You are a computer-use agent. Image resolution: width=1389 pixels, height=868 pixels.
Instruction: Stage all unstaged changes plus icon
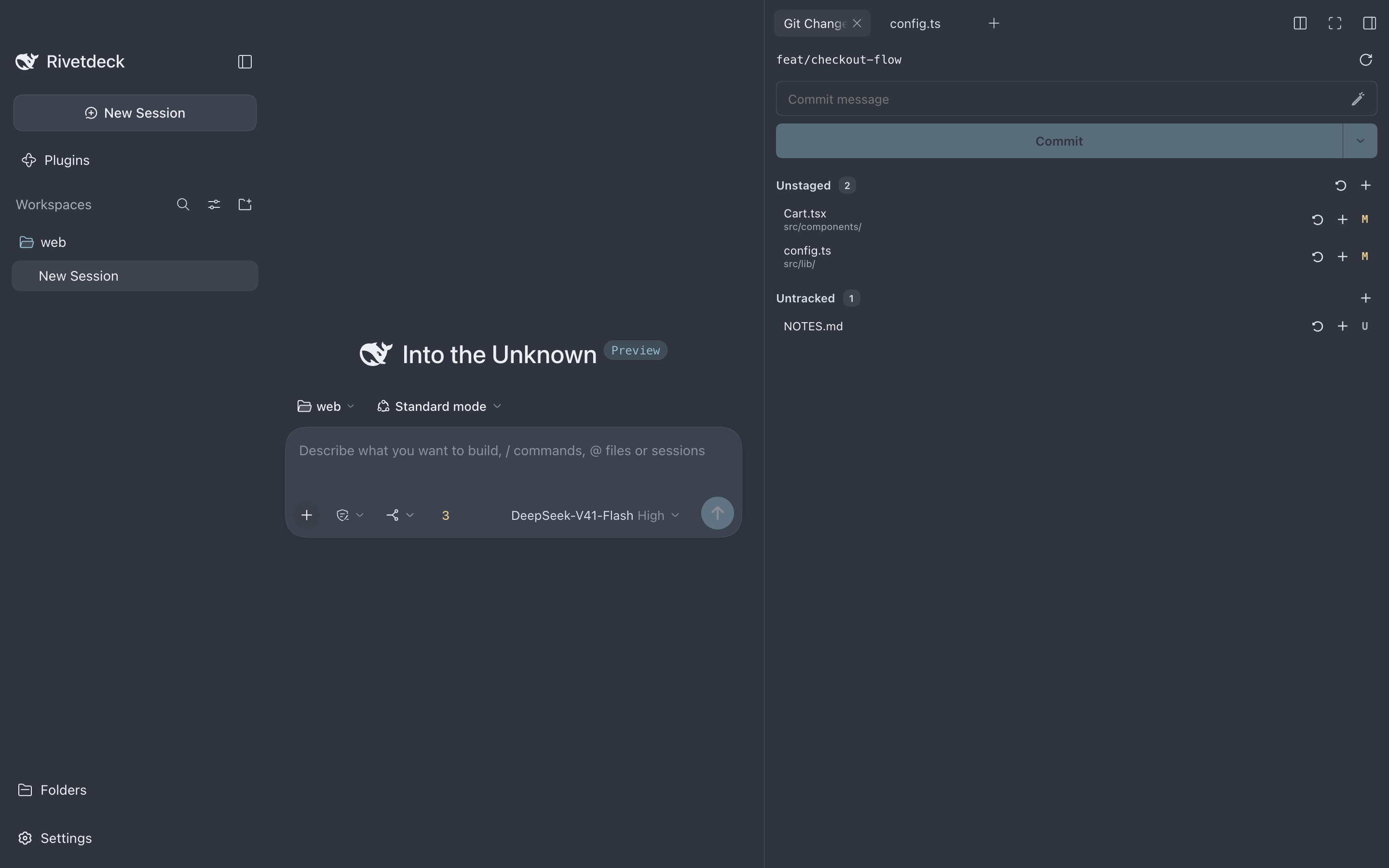click(x=1365, y=186)
